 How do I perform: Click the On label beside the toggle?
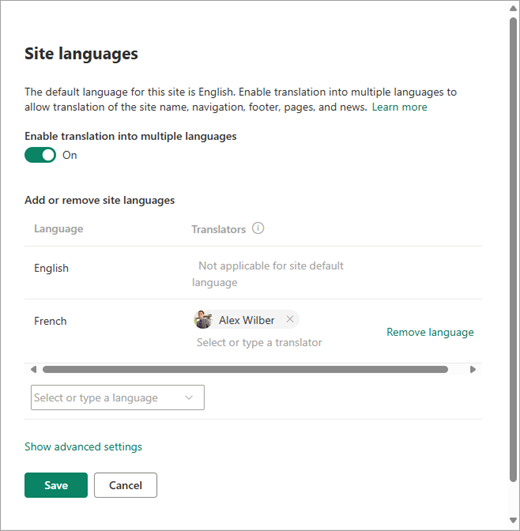pyautogui.click(x=70, y=155)
